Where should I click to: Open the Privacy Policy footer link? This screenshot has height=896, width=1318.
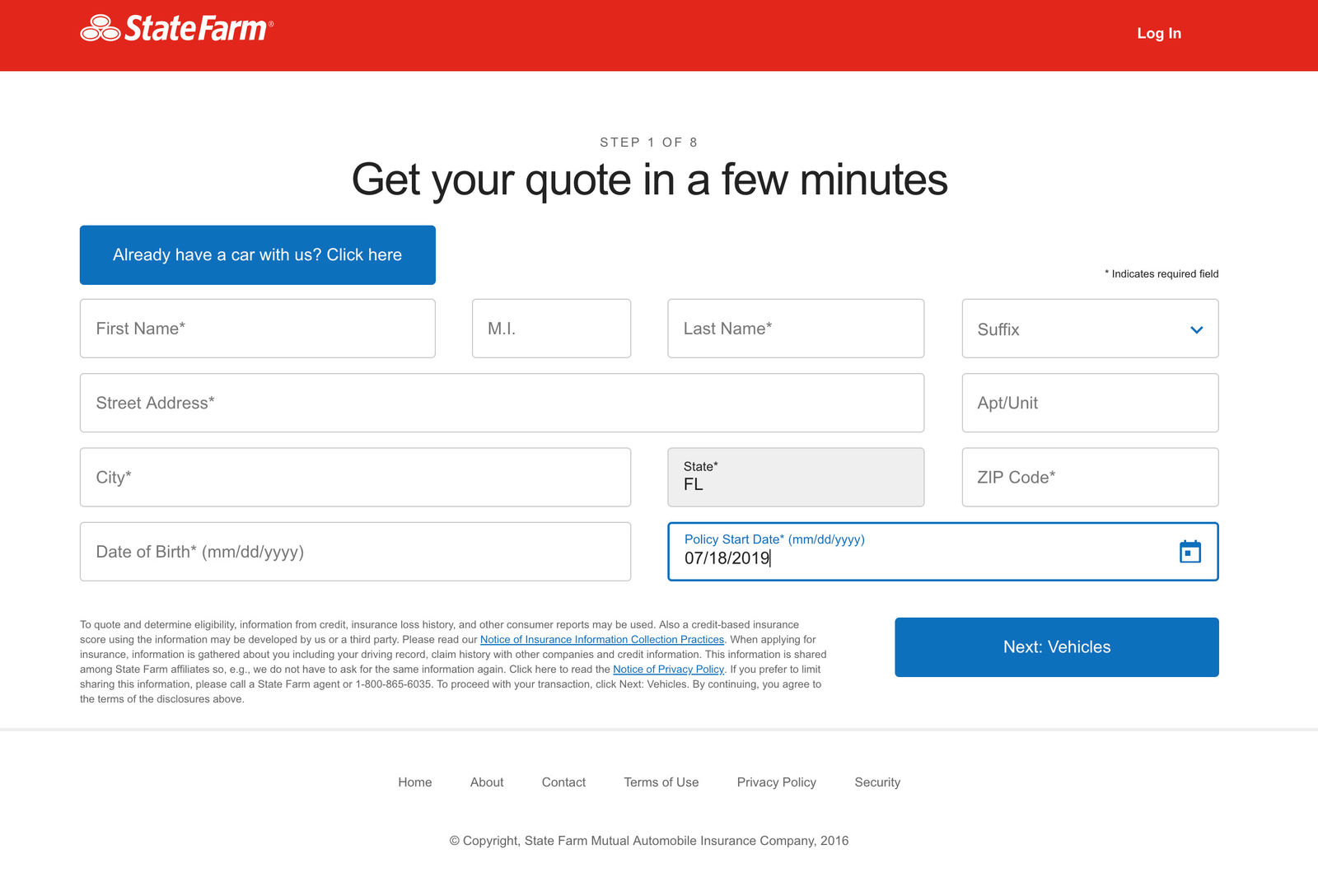776,782
